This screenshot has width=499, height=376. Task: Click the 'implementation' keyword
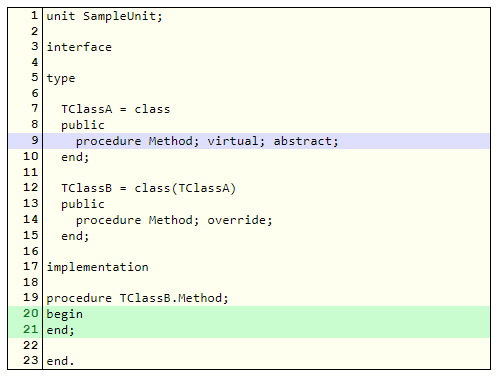coord(97,267)
